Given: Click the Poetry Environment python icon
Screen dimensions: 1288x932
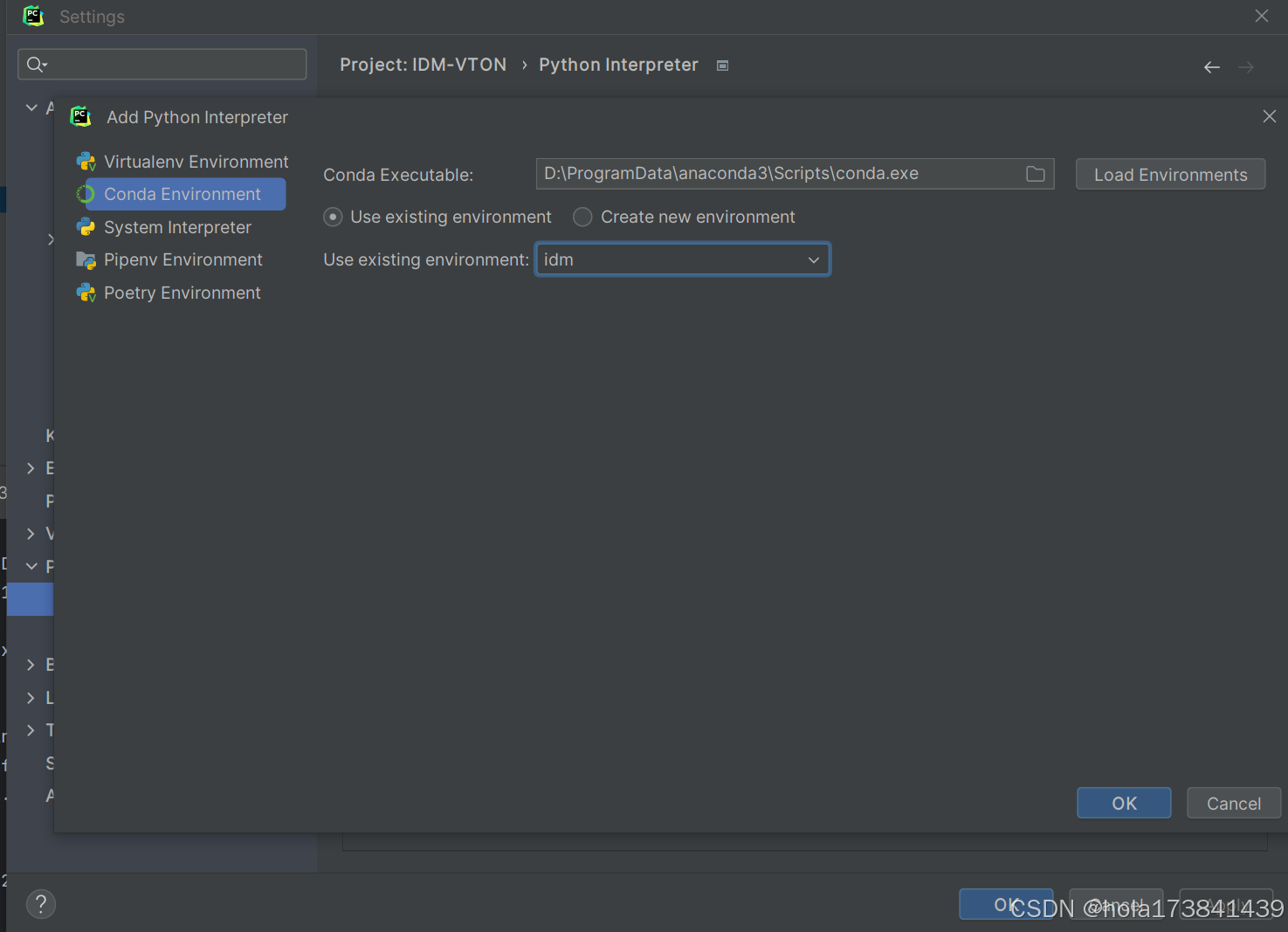Looking at the screenshot, I should [86, 293].
